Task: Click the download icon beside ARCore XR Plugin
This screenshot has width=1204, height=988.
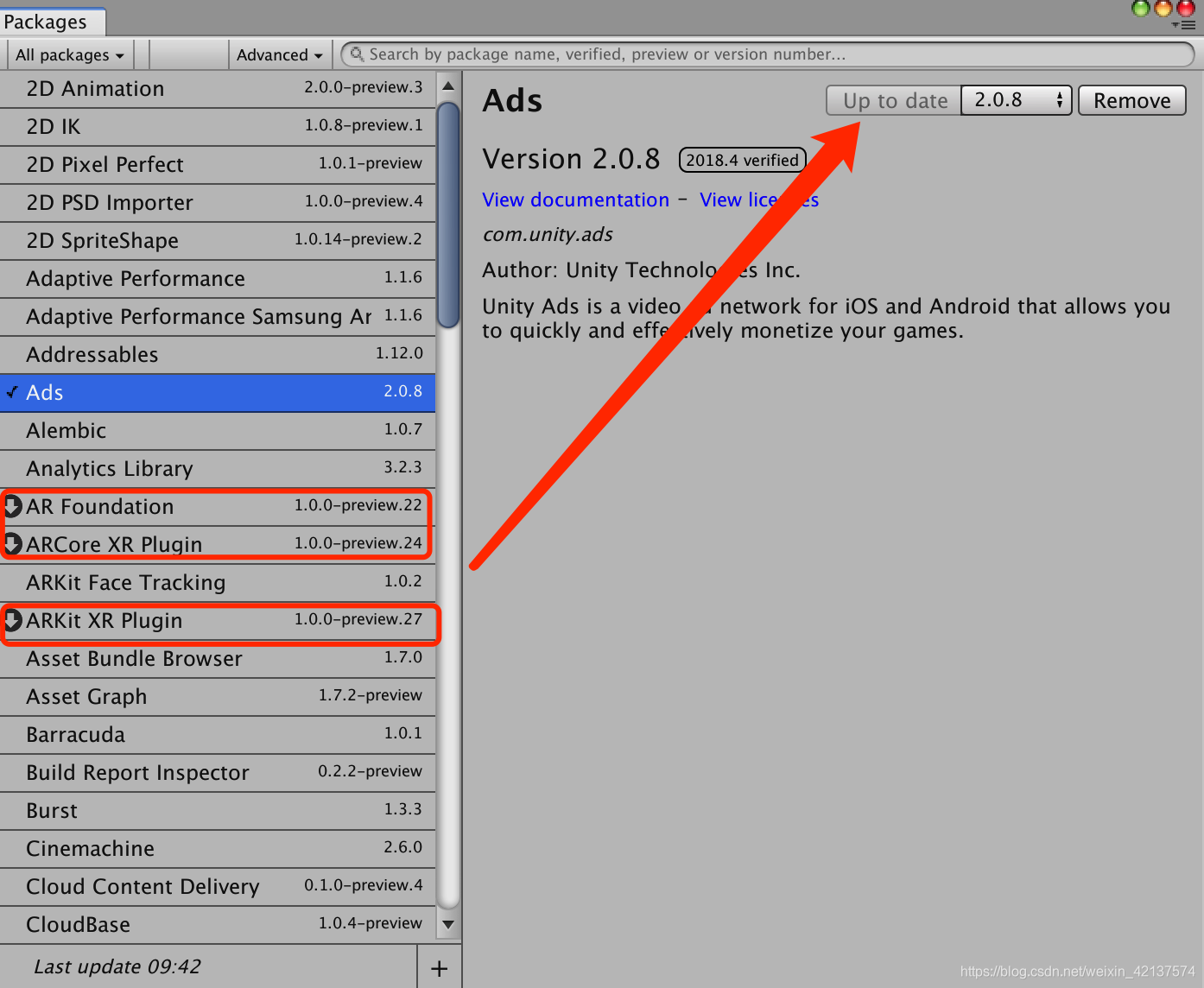Action: point(13,544)
